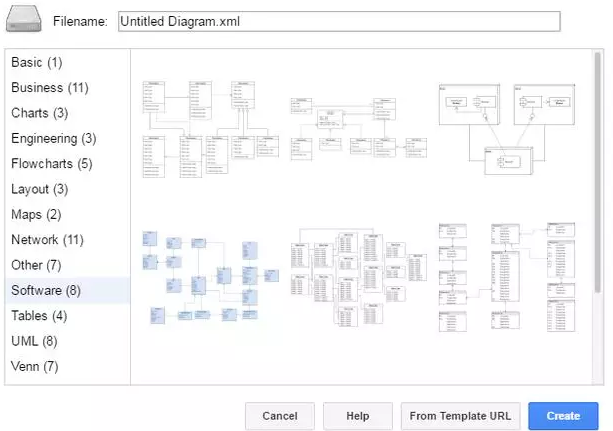Open the Venn (7) category
613x431 pixels.
click(35, 366)
